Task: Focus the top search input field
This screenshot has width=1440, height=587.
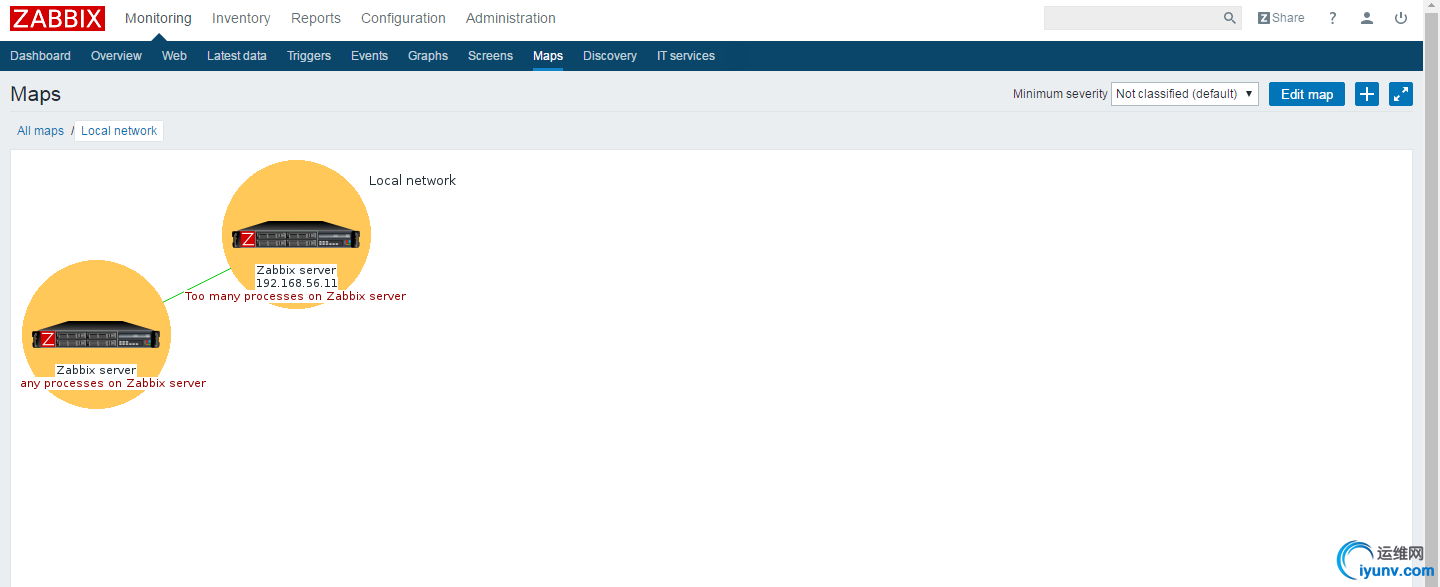Action: (1132, 18)
